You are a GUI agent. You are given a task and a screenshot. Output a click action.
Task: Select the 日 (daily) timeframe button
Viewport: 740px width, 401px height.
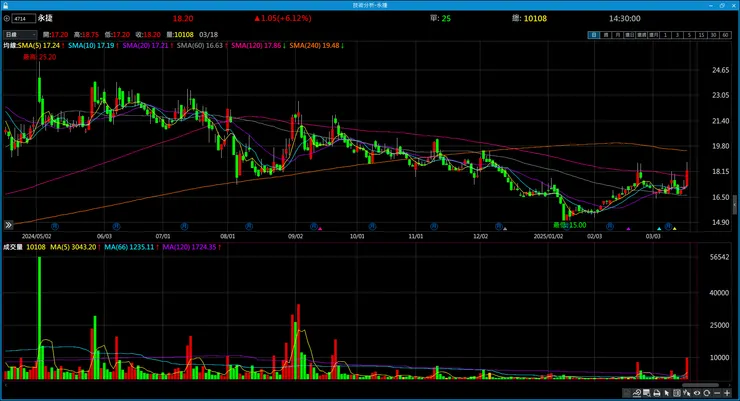(594, 35)
